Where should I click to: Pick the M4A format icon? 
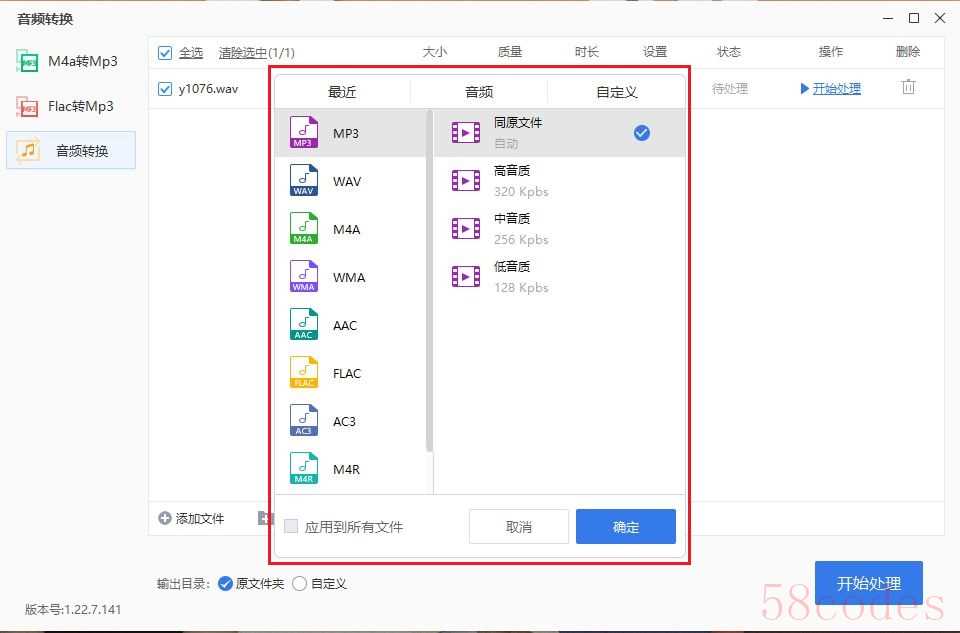click(x=304, y=229)
